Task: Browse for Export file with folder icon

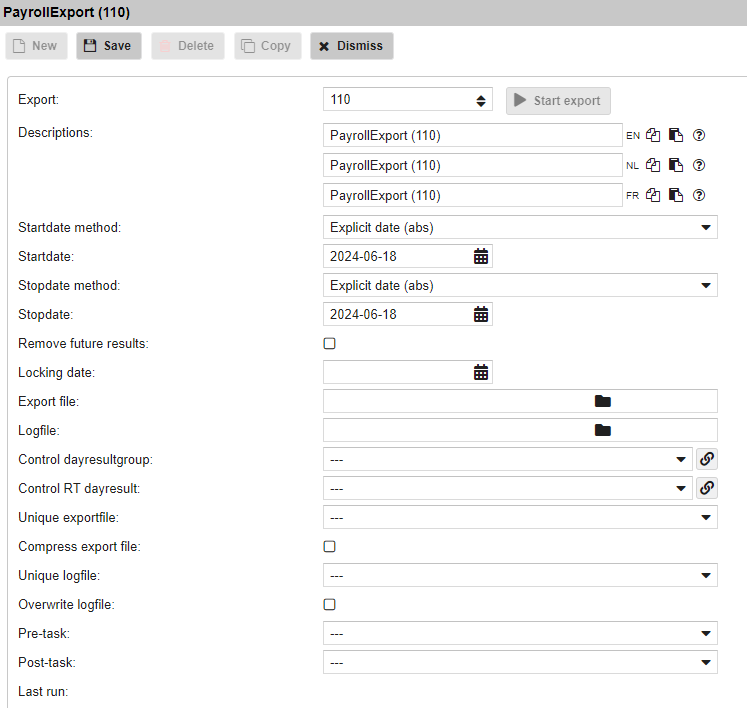Action: point(602,402)
